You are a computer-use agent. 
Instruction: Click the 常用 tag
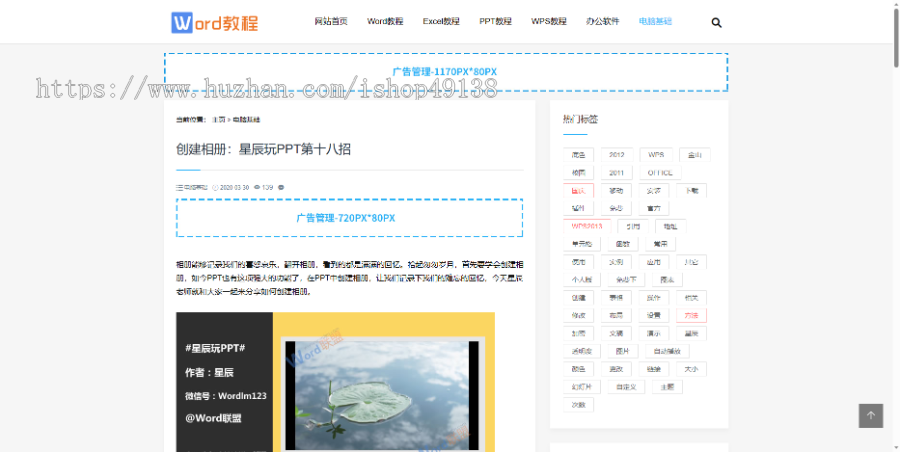660,244
